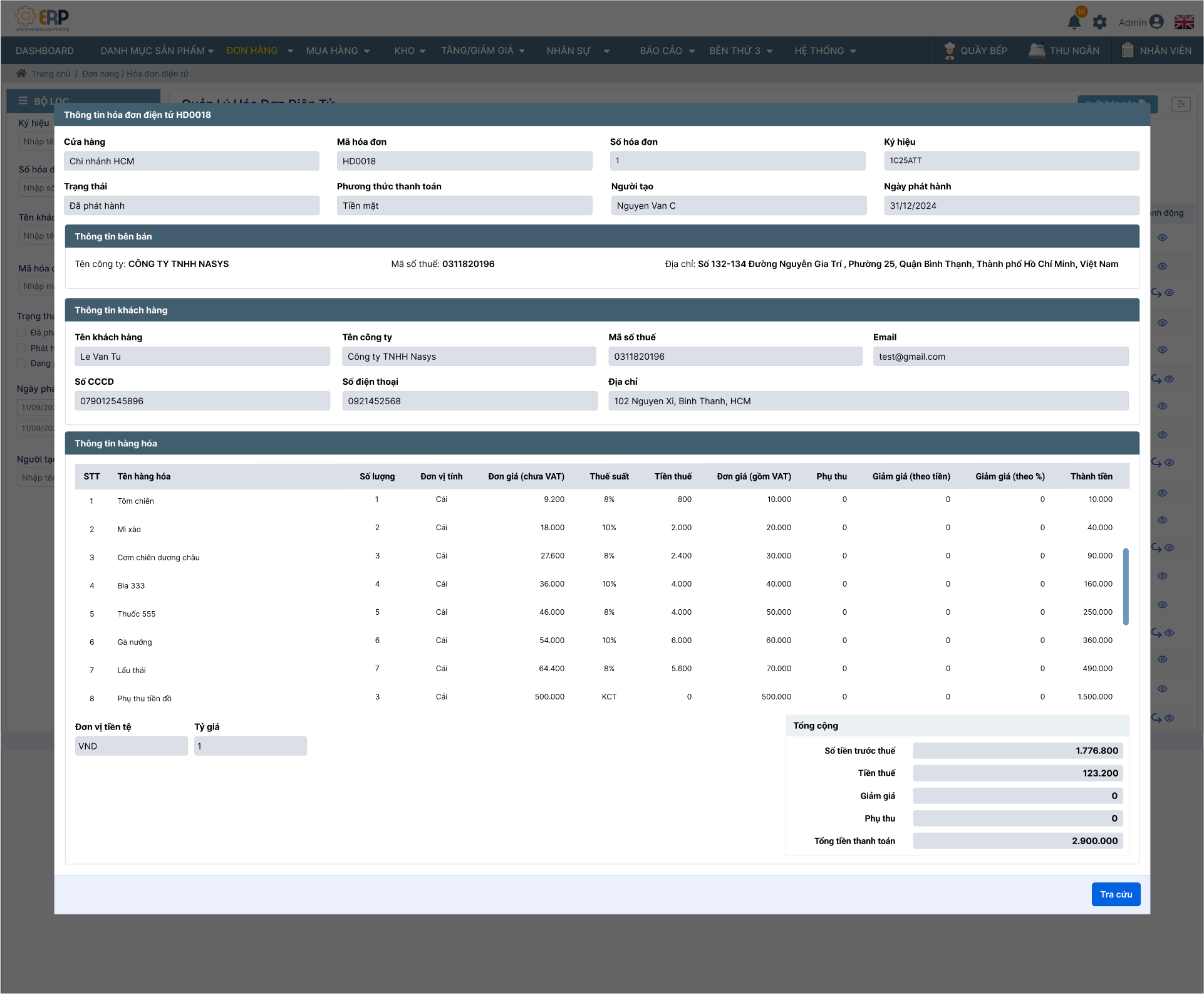Click the seller tax code 0311820196
The width and height of the screenshot is (1204, 994).
[468, 264]
